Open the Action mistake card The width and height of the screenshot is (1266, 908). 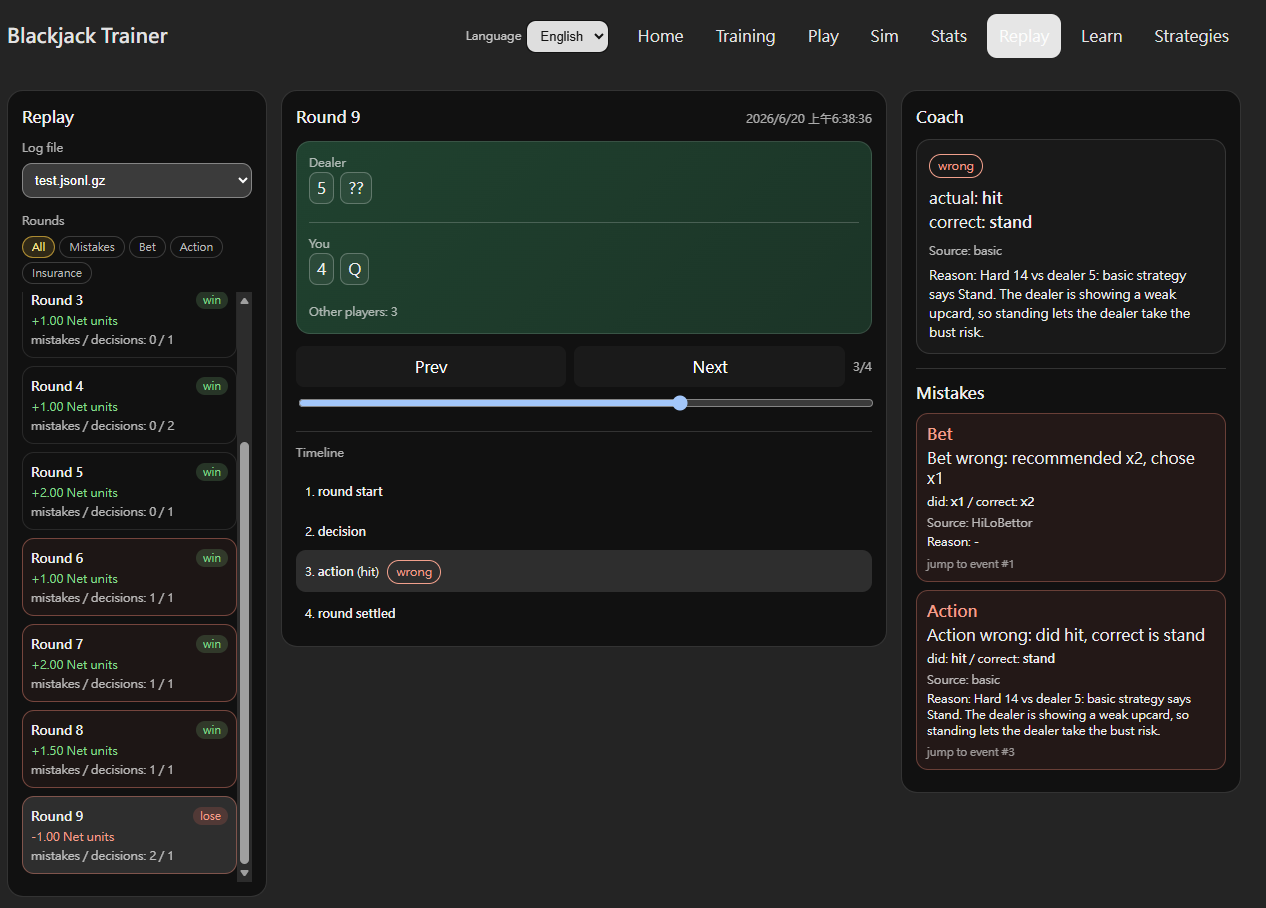coord(1071,680)
